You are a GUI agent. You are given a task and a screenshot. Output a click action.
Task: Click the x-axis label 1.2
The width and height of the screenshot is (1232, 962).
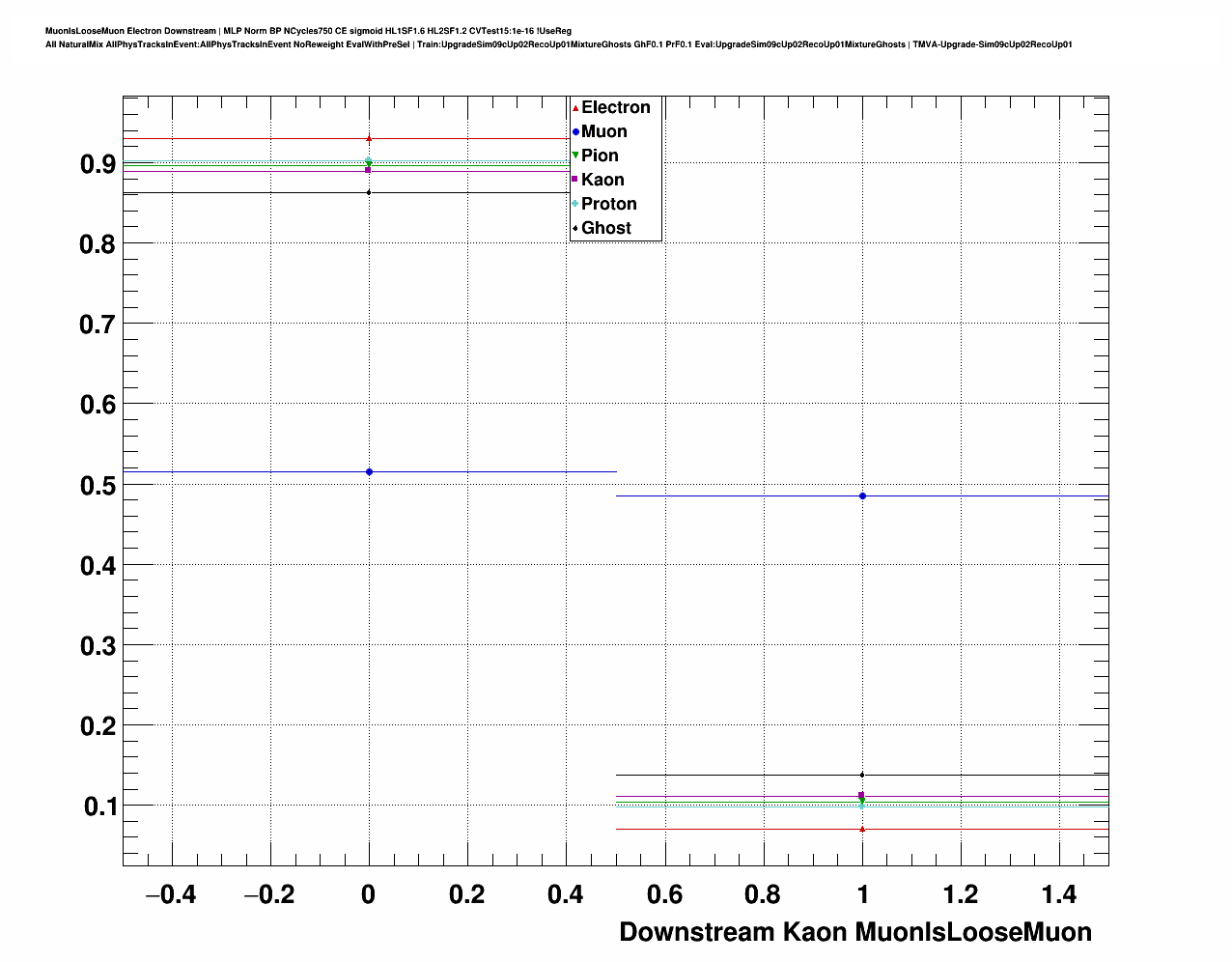961,895
